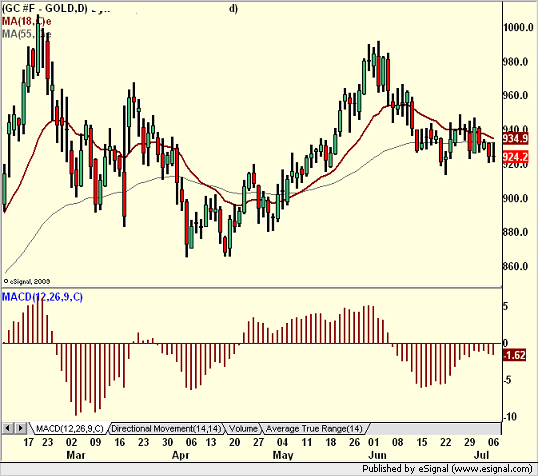Click the GC #F - GOLD,D chart title
This screenshot has height=476, width=538.
click(x=44, y=9)
